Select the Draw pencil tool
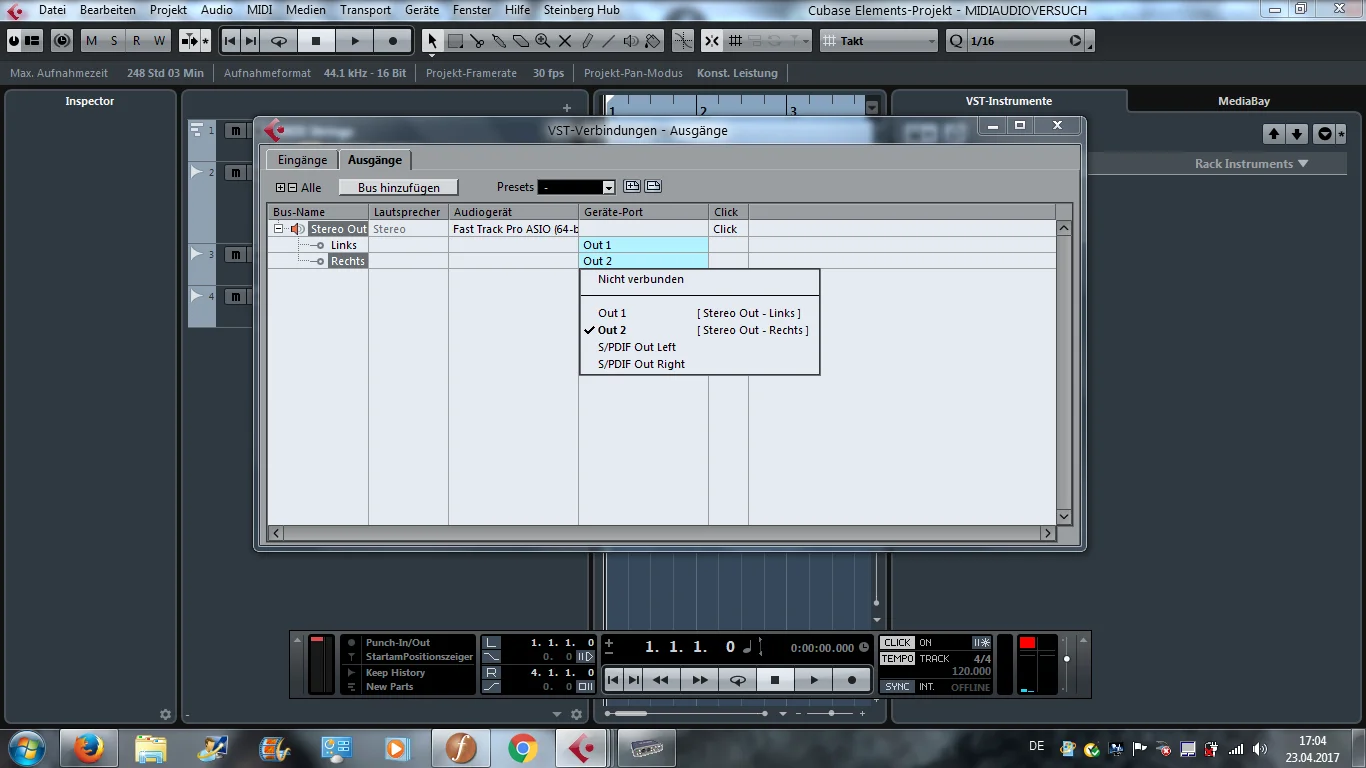The height and width of the screenshot is (768, 1366). tap(587, 41)
